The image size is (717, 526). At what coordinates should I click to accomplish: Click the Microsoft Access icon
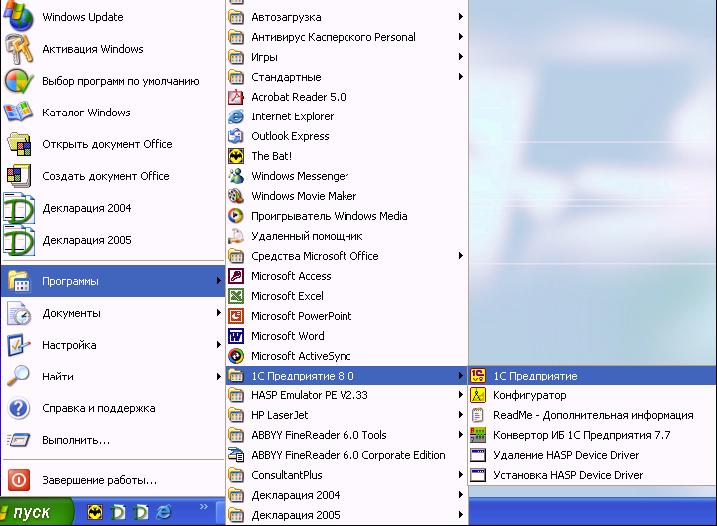click(x=236, y=276)
